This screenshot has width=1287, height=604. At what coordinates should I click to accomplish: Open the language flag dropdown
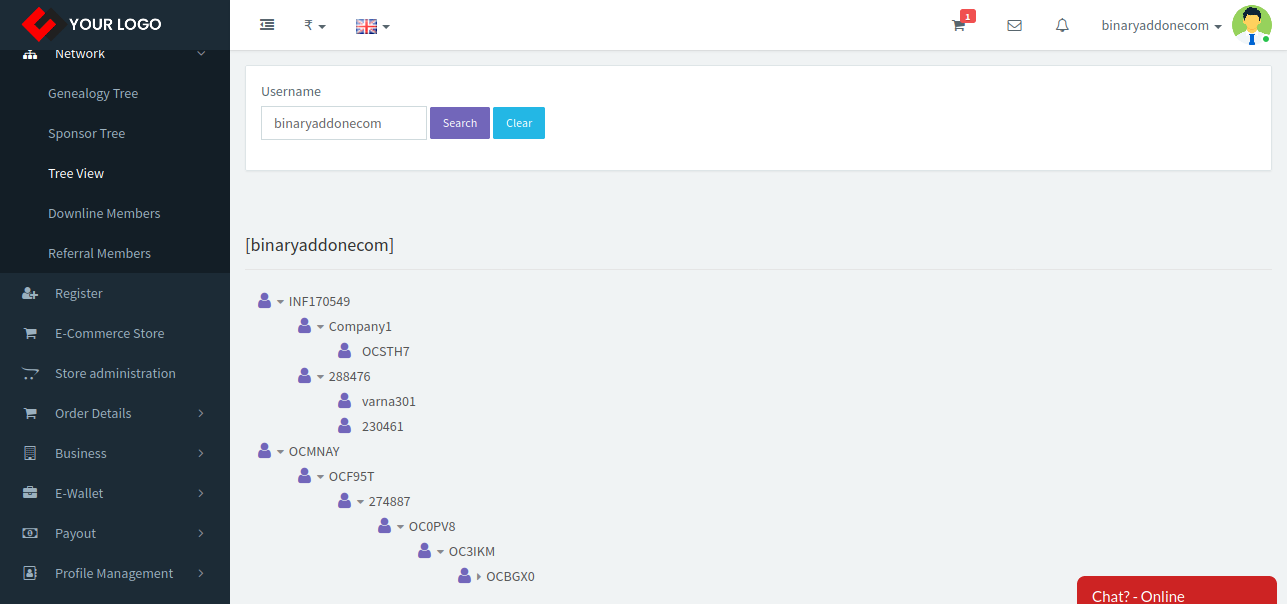(371, 26)
